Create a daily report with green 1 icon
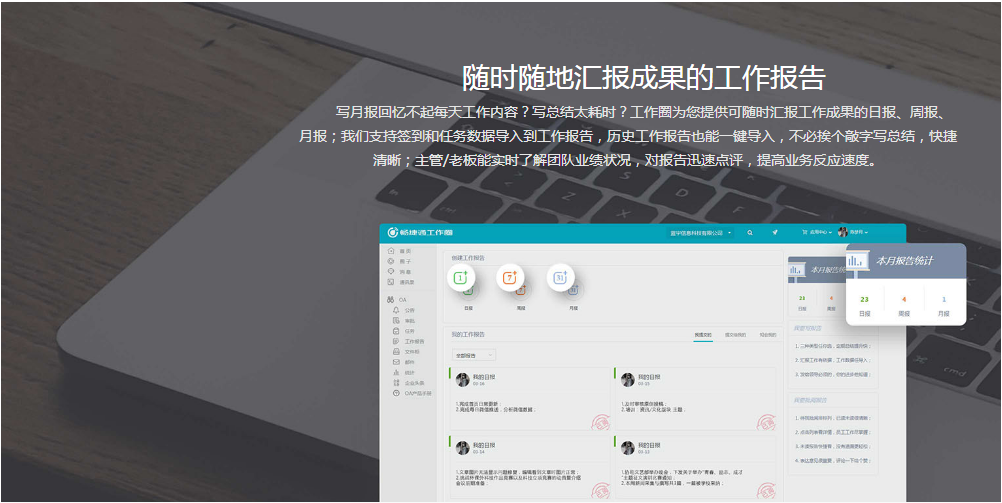The width and height of the screenshot is (1002, 503). pyautogui.click(x=461, y=277)
